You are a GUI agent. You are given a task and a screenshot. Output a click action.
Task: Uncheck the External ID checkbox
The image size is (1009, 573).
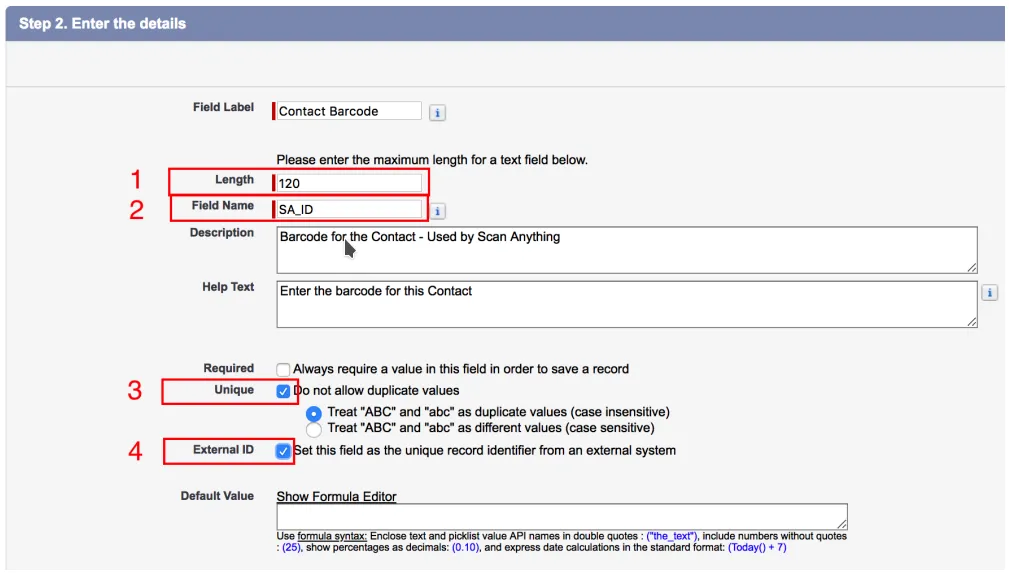click(x=283, y=451)
